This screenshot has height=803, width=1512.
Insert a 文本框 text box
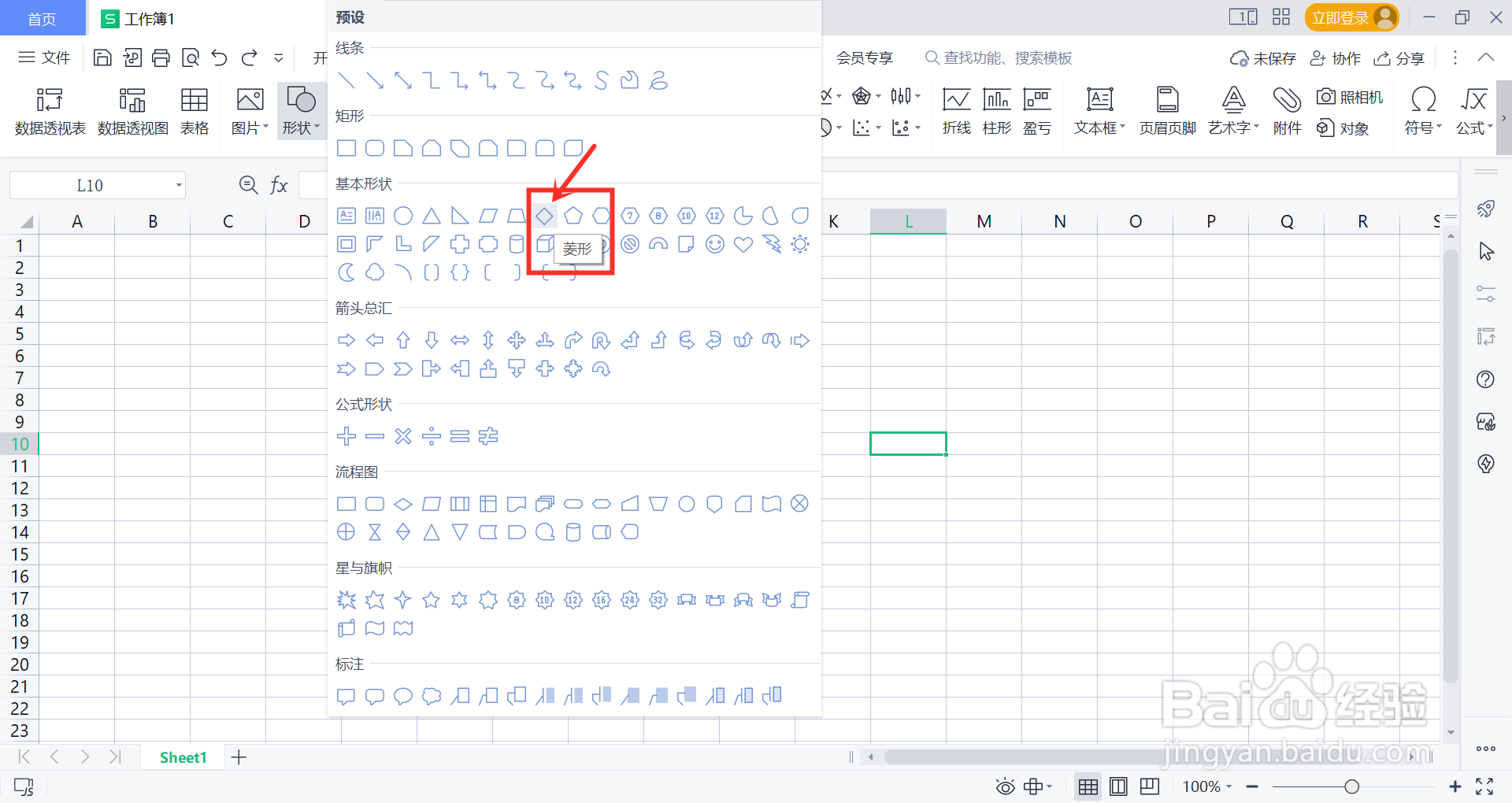[1098, 110]
